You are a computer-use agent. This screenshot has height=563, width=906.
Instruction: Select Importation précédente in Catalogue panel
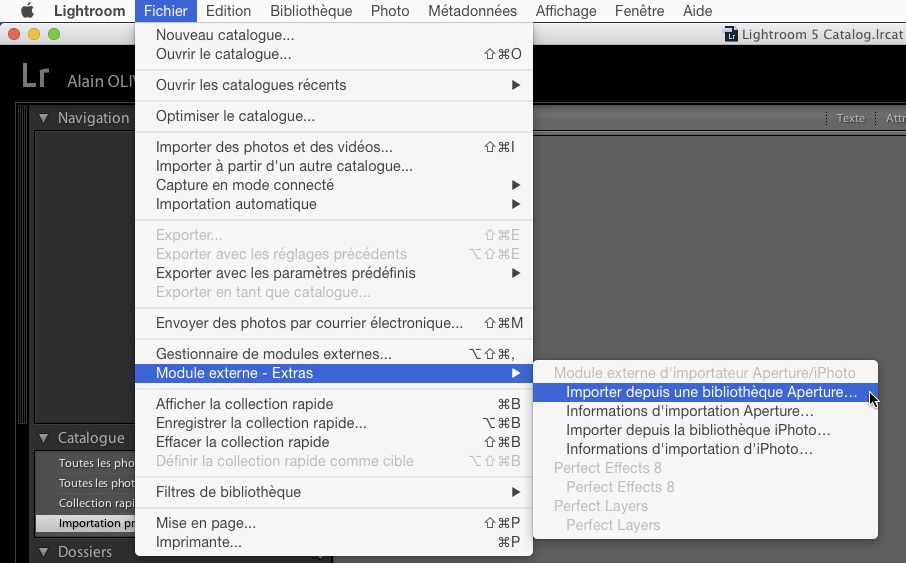[86, 523]
